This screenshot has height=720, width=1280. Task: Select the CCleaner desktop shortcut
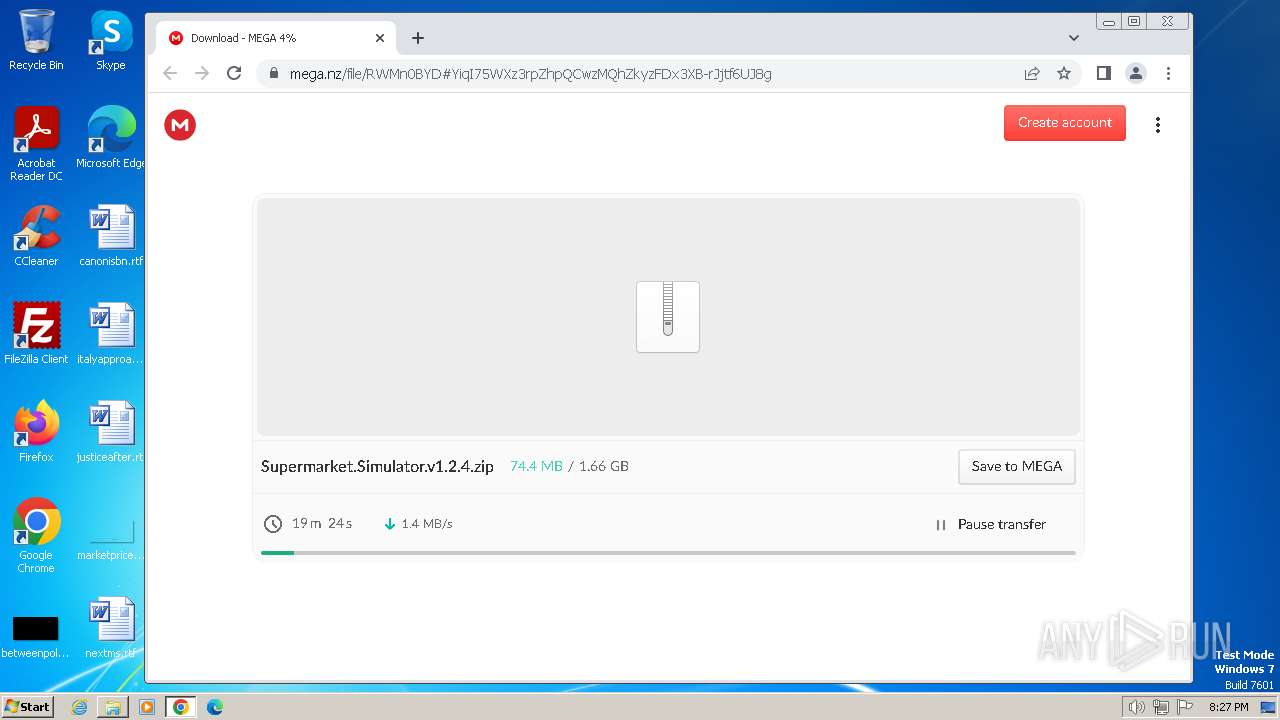click(36, 236)
